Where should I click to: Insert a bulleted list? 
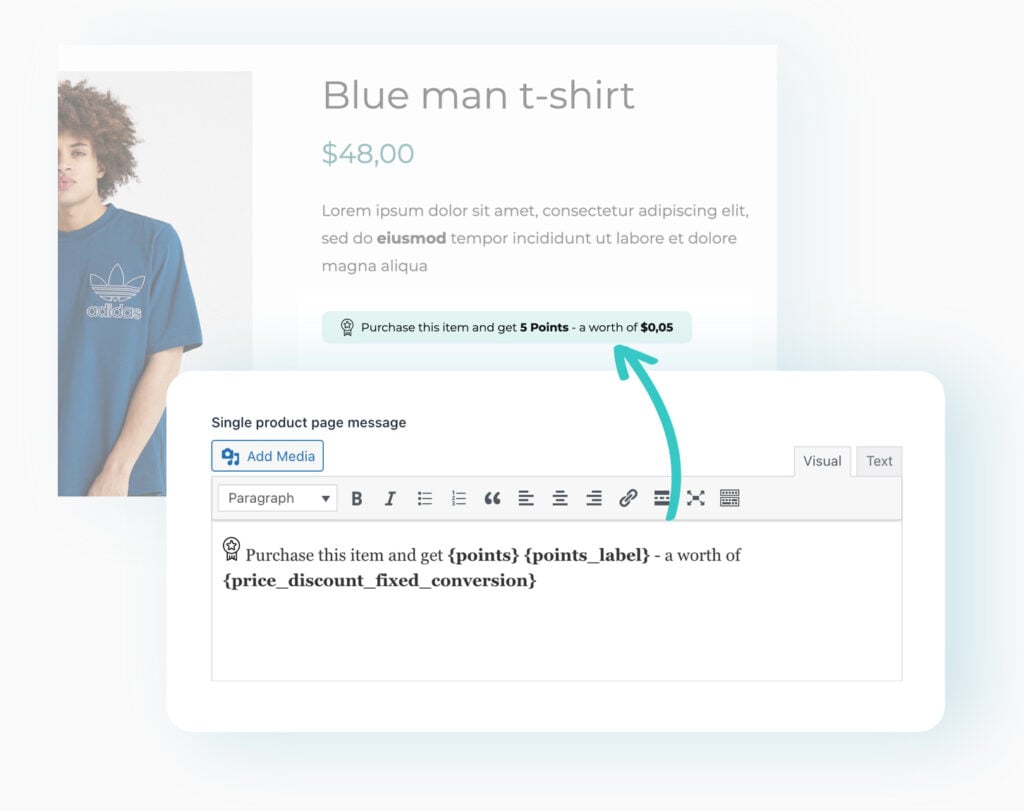click(425, 498)
